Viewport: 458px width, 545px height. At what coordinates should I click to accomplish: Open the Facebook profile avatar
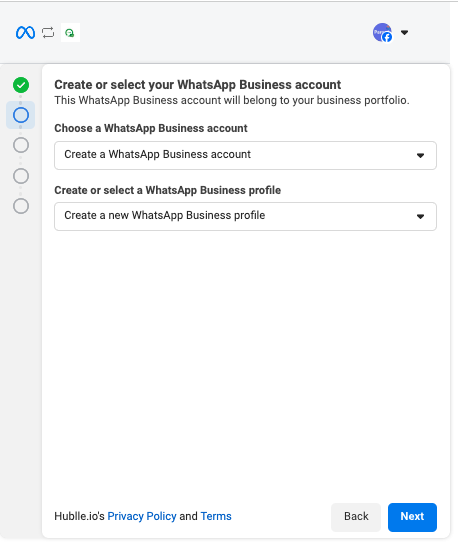tap(382, 32)
